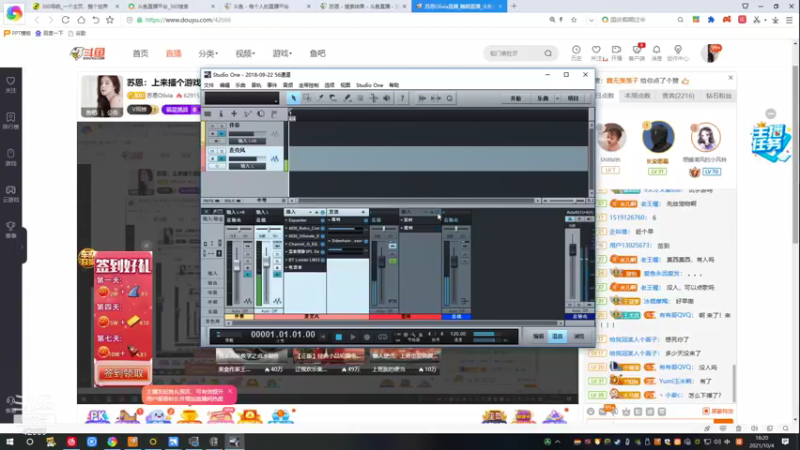Select the Listen speaker tool
Screen dimensions: 800x450
[x=387, y=98]
